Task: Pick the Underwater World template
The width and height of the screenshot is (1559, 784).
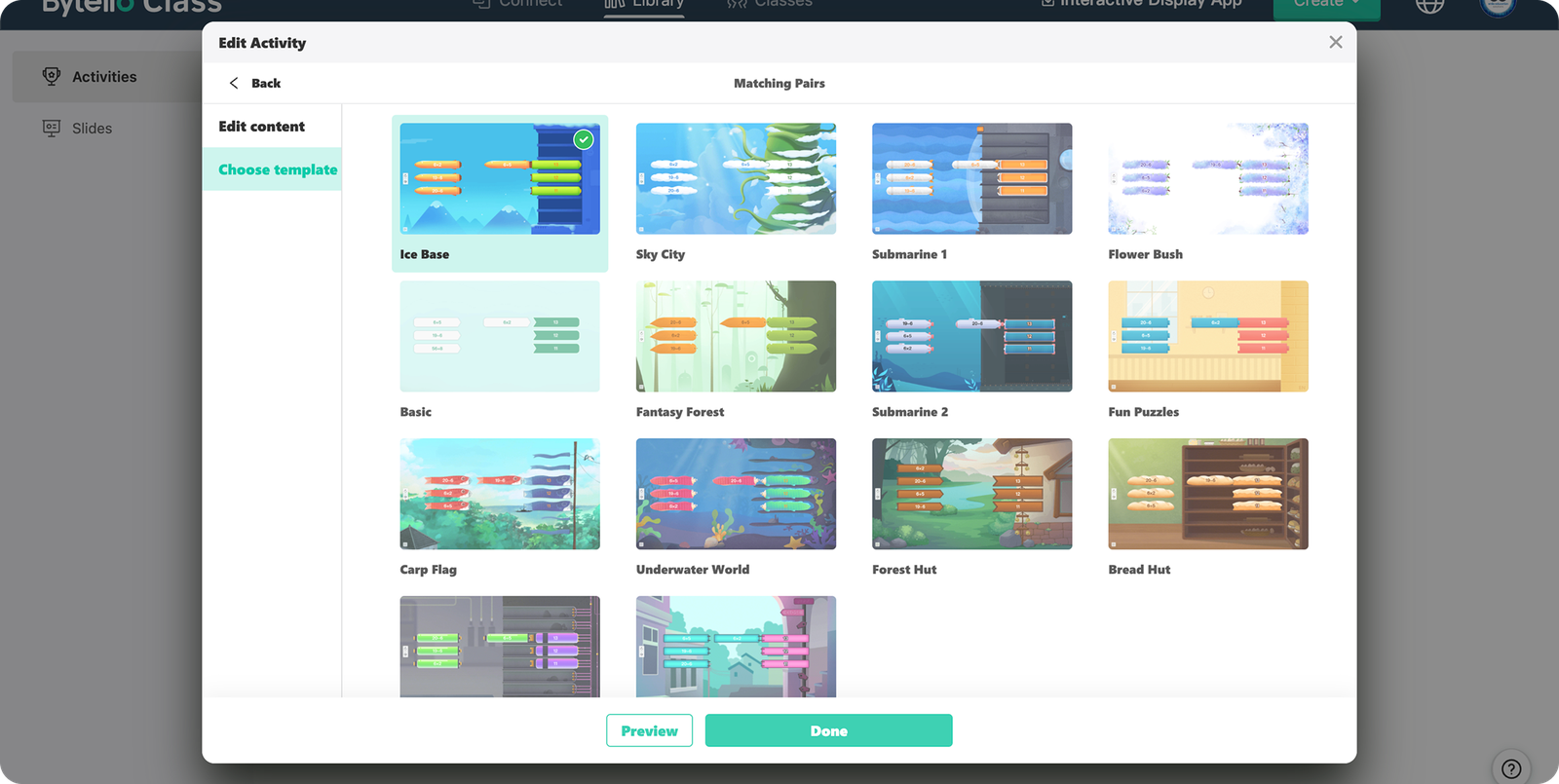Action: click(736, 495)
